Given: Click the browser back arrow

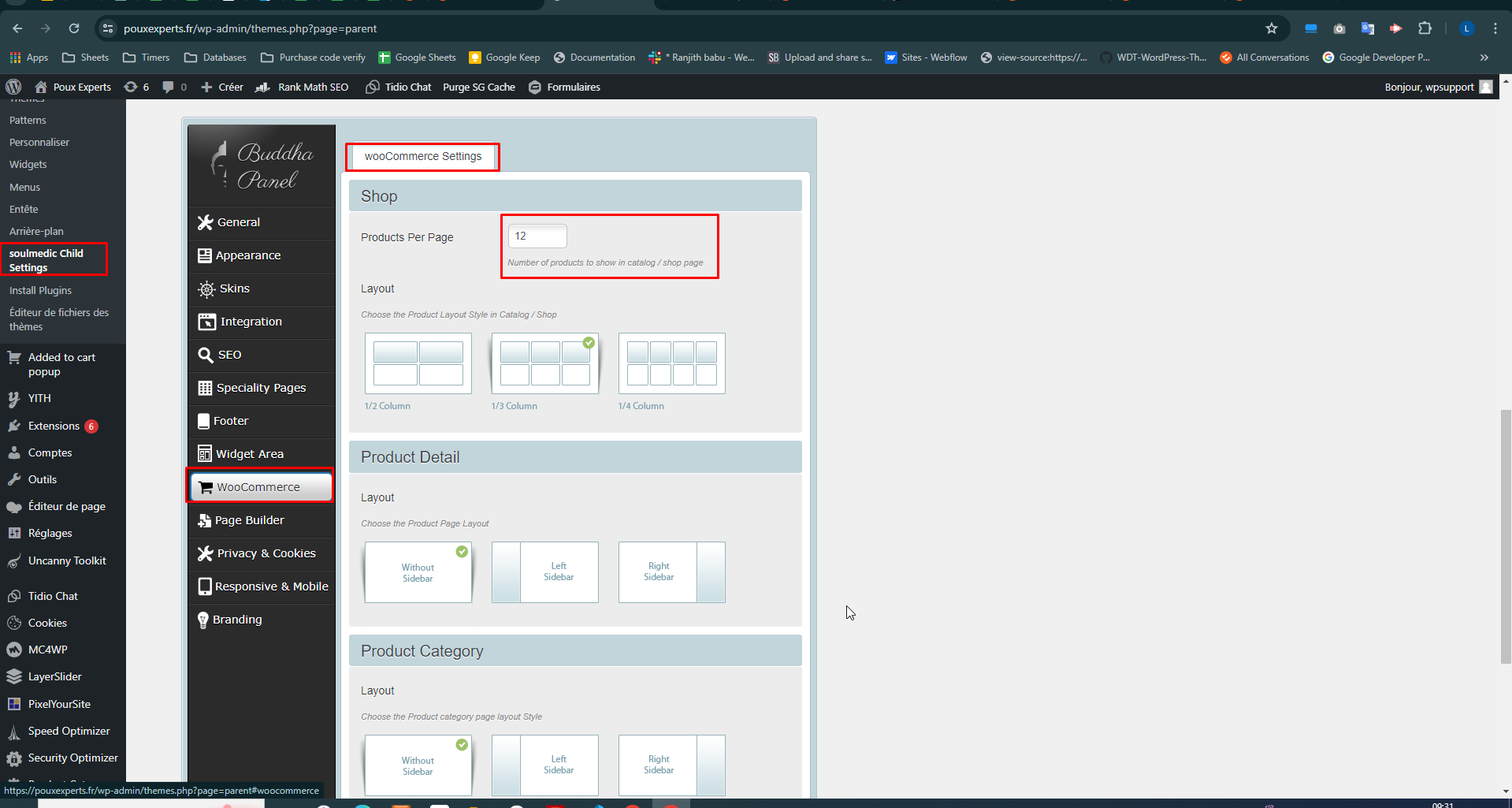Looking at the screenshot, I should click(17, 28).
